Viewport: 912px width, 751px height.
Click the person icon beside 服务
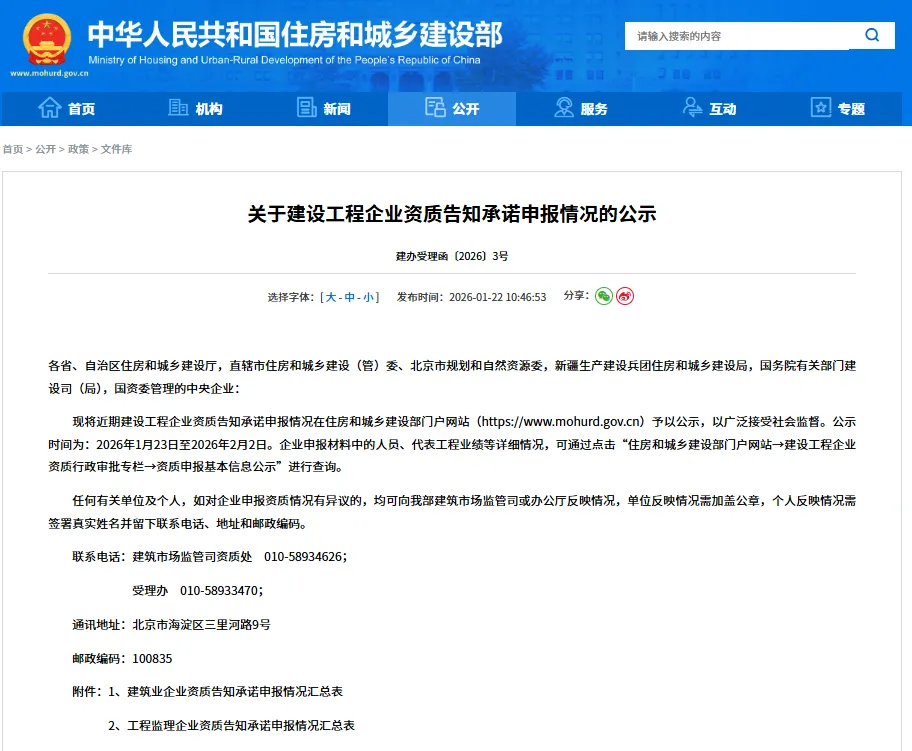click(564, 108)
